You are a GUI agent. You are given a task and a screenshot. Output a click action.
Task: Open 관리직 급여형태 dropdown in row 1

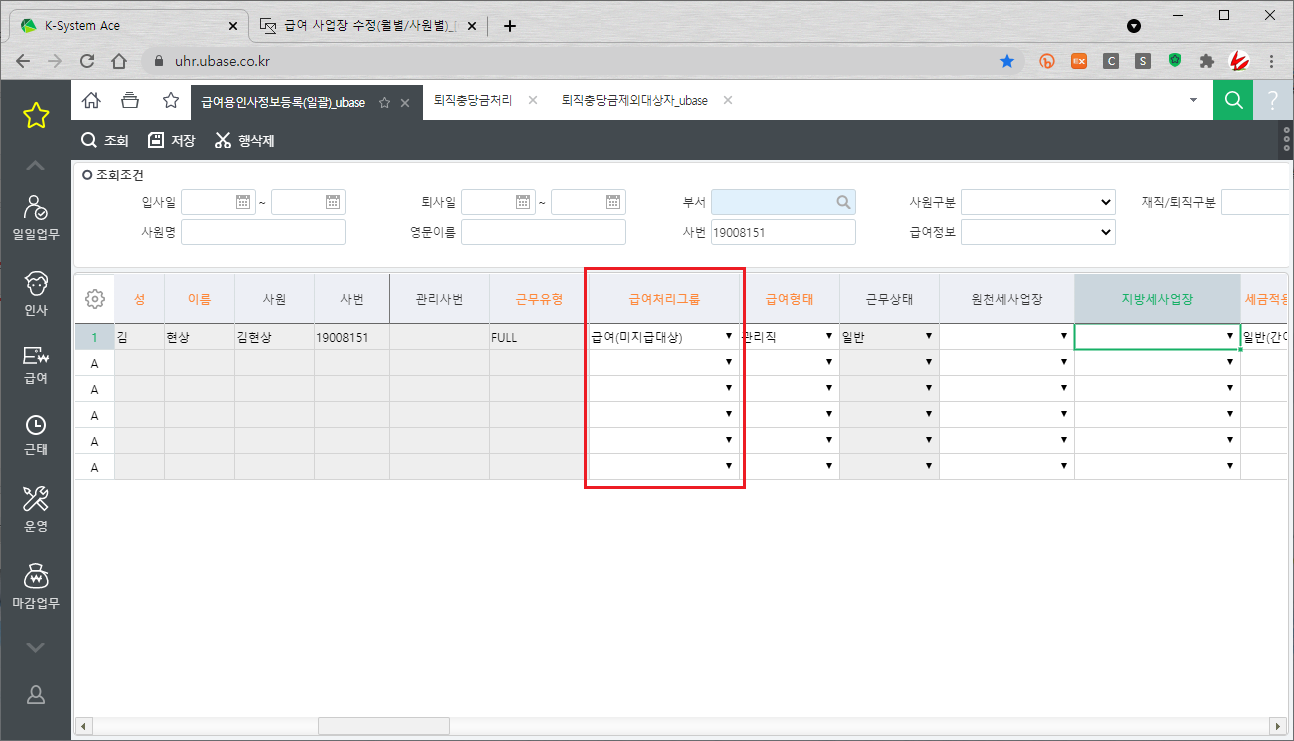pos(828,337)
